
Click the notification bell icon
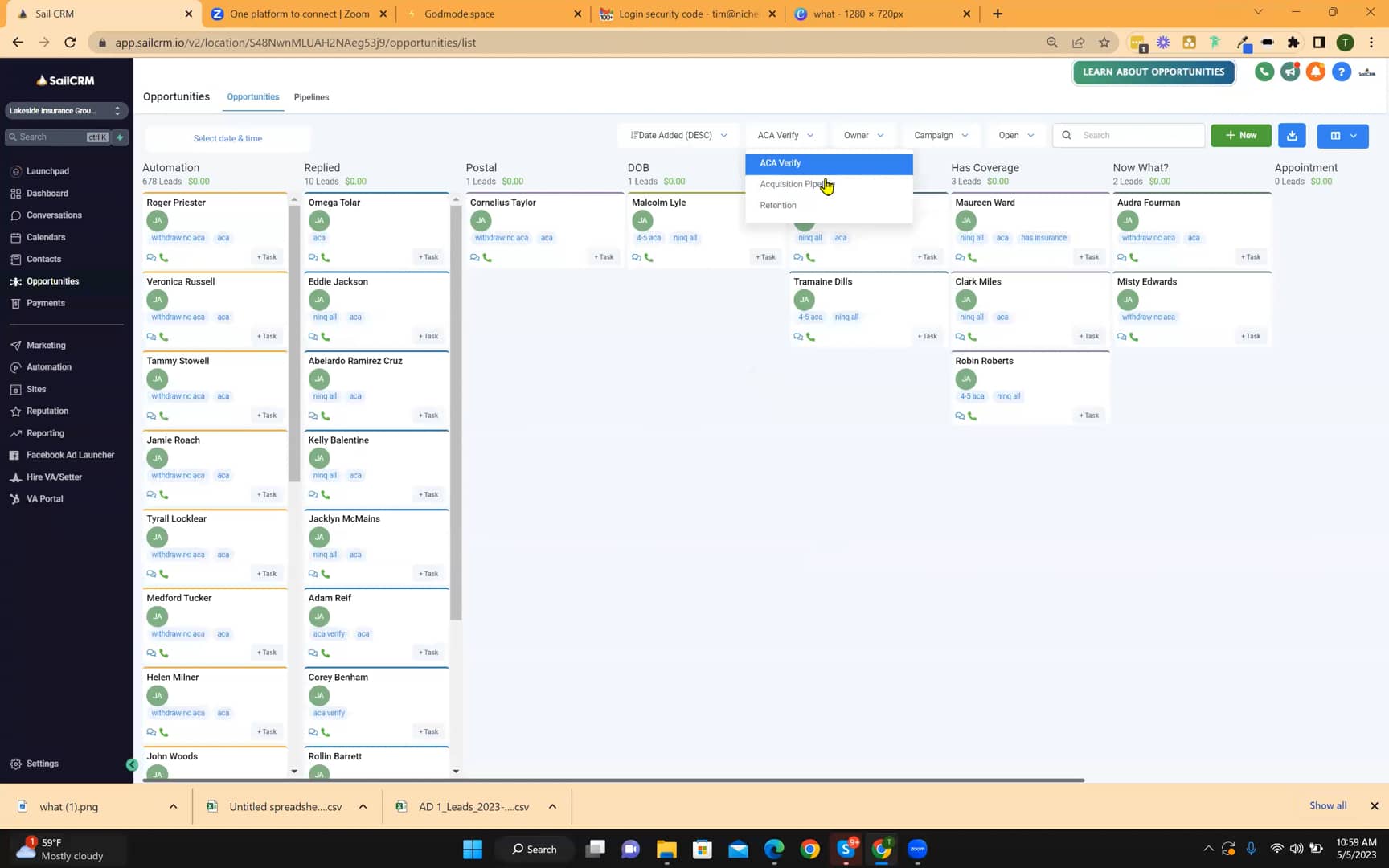[1315, 72]
